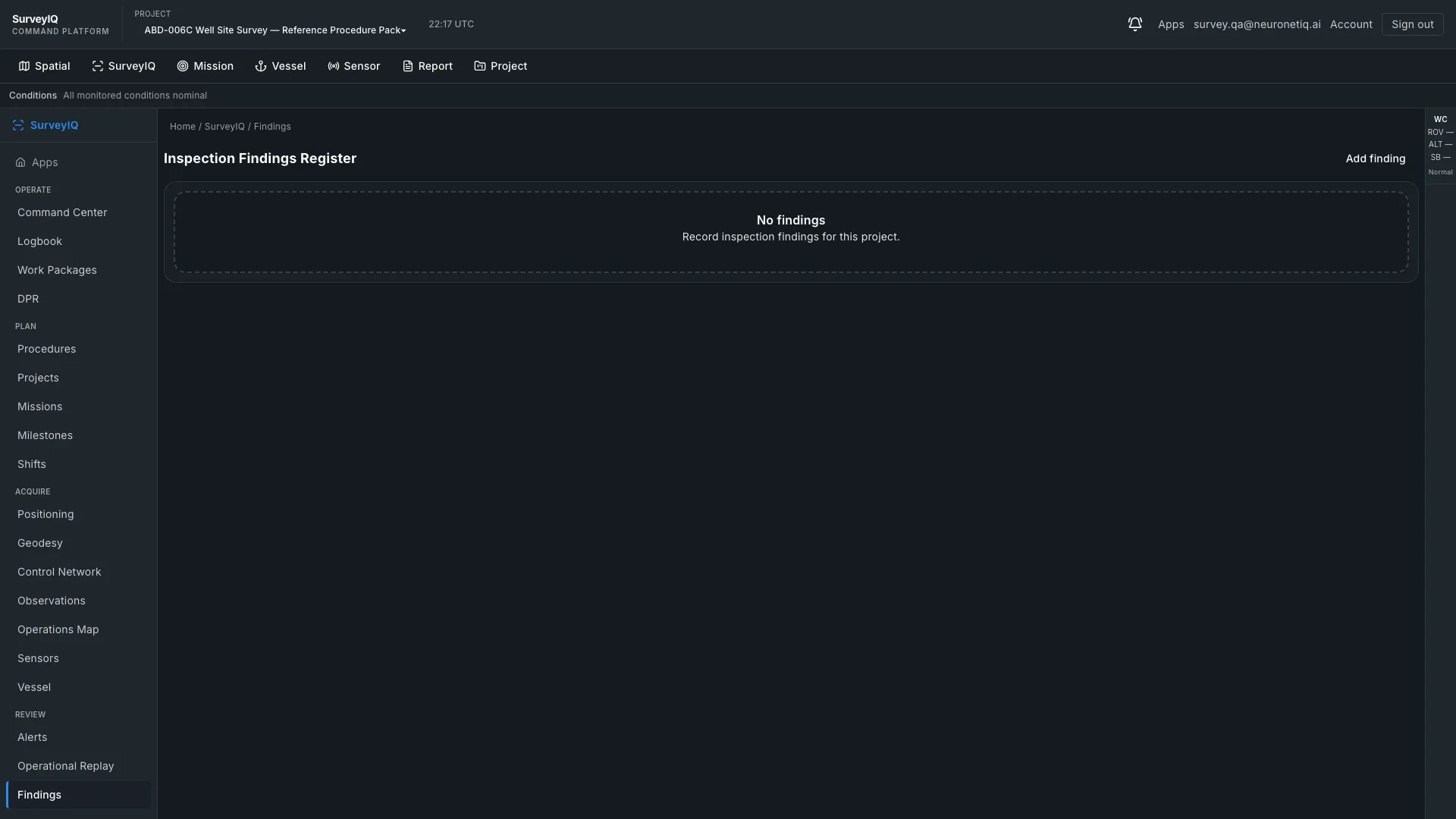Click the Spatial map icon

tap(24, 66)
